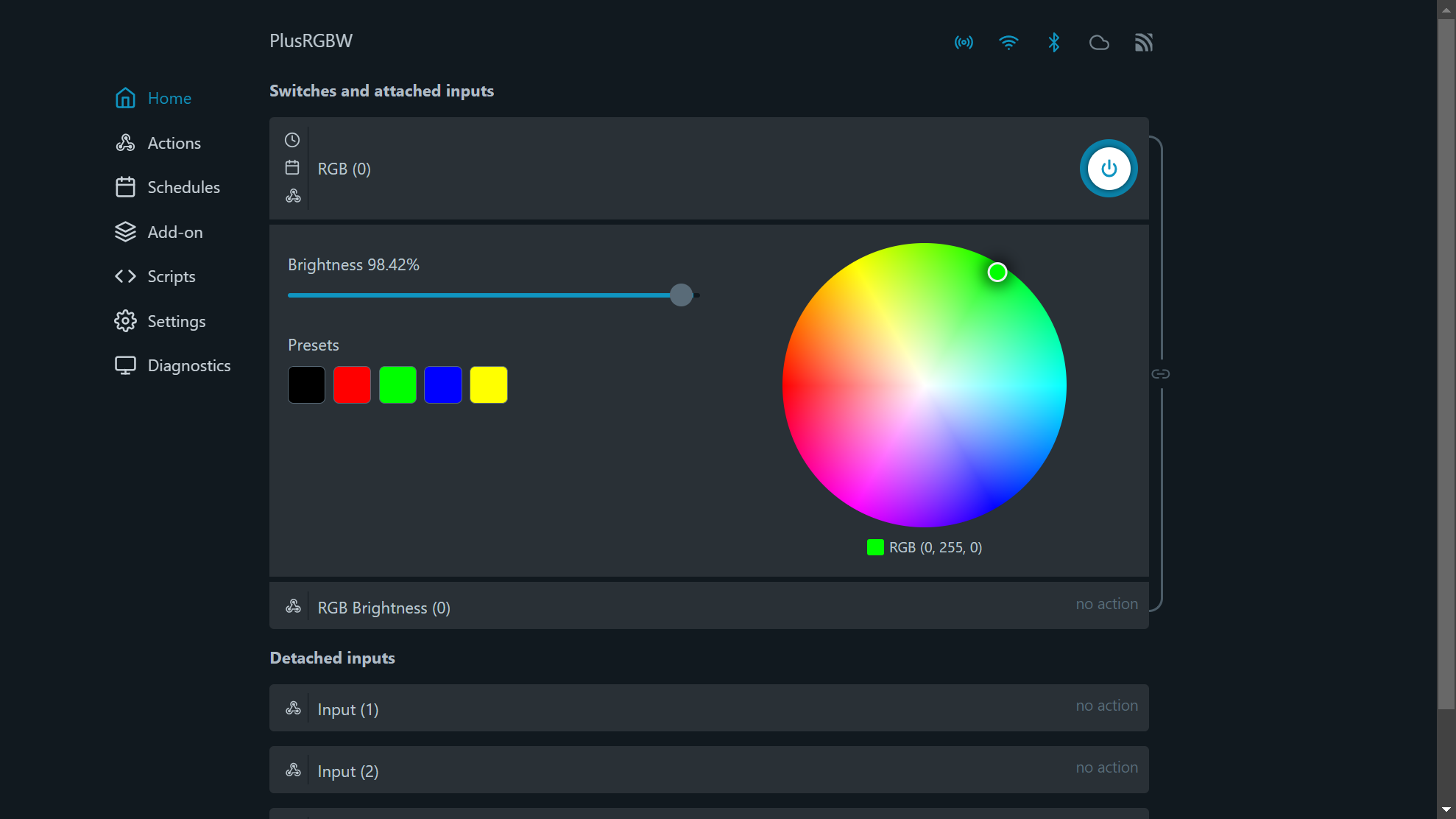Select the red preset swatch
Screen dimensions: 1456x819
click(352, 384)
